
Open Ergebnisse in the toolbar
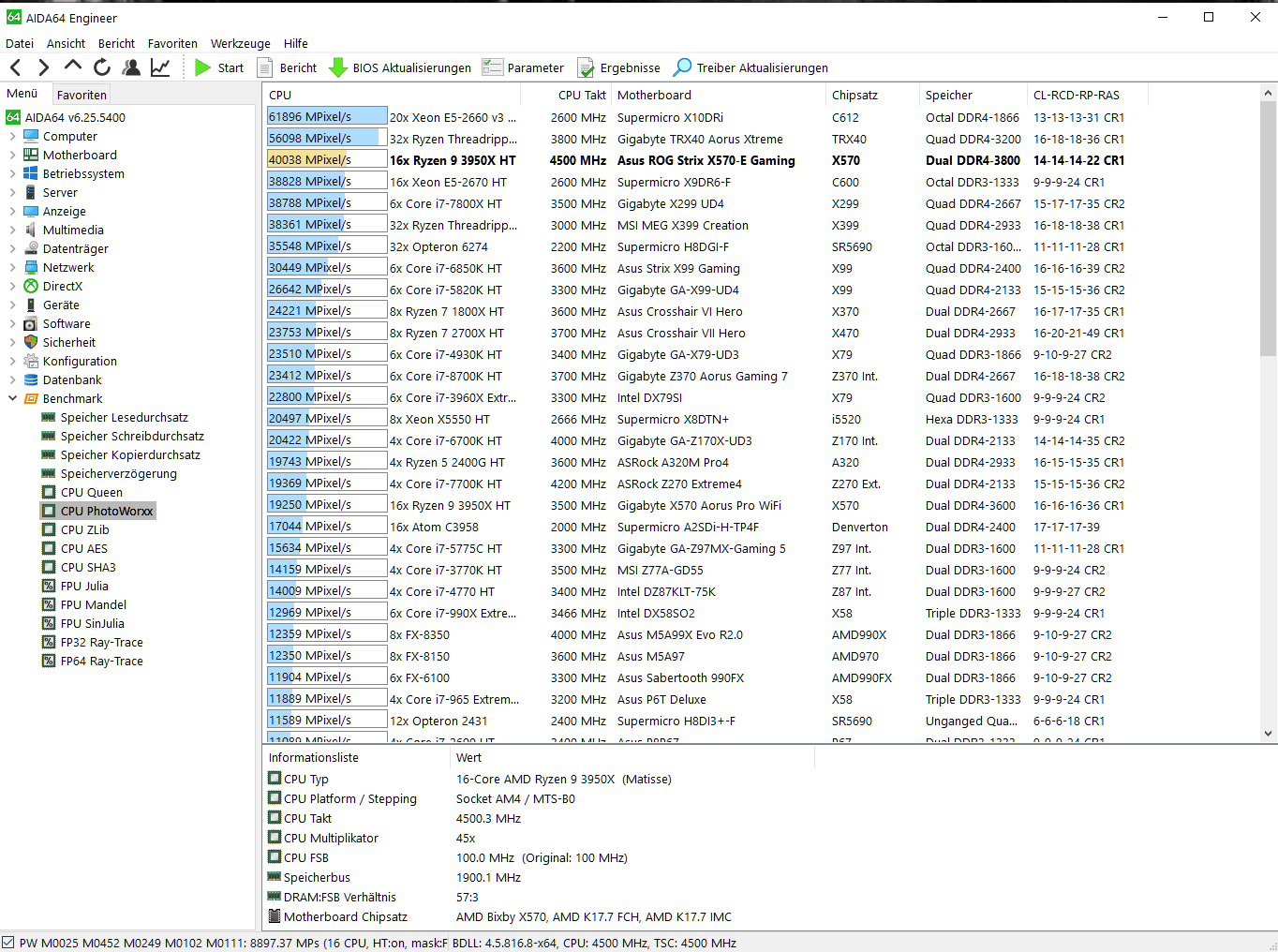(x=618, y=67)
